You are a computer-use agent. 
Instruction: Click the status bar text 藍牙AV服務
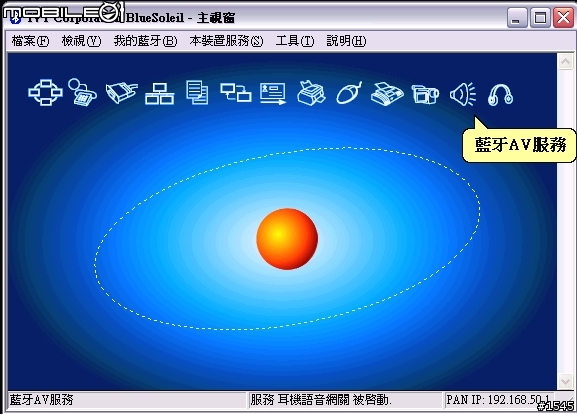click(x=42, y=400)
